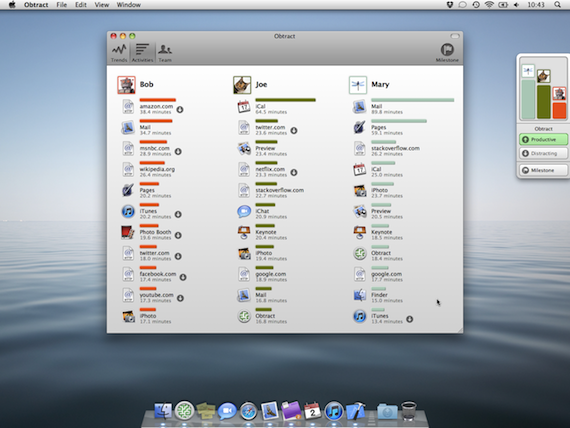This screenshot has height=428, width=570.
Task: Open Obtract from the Dock
Action: (x=184, y=411)
